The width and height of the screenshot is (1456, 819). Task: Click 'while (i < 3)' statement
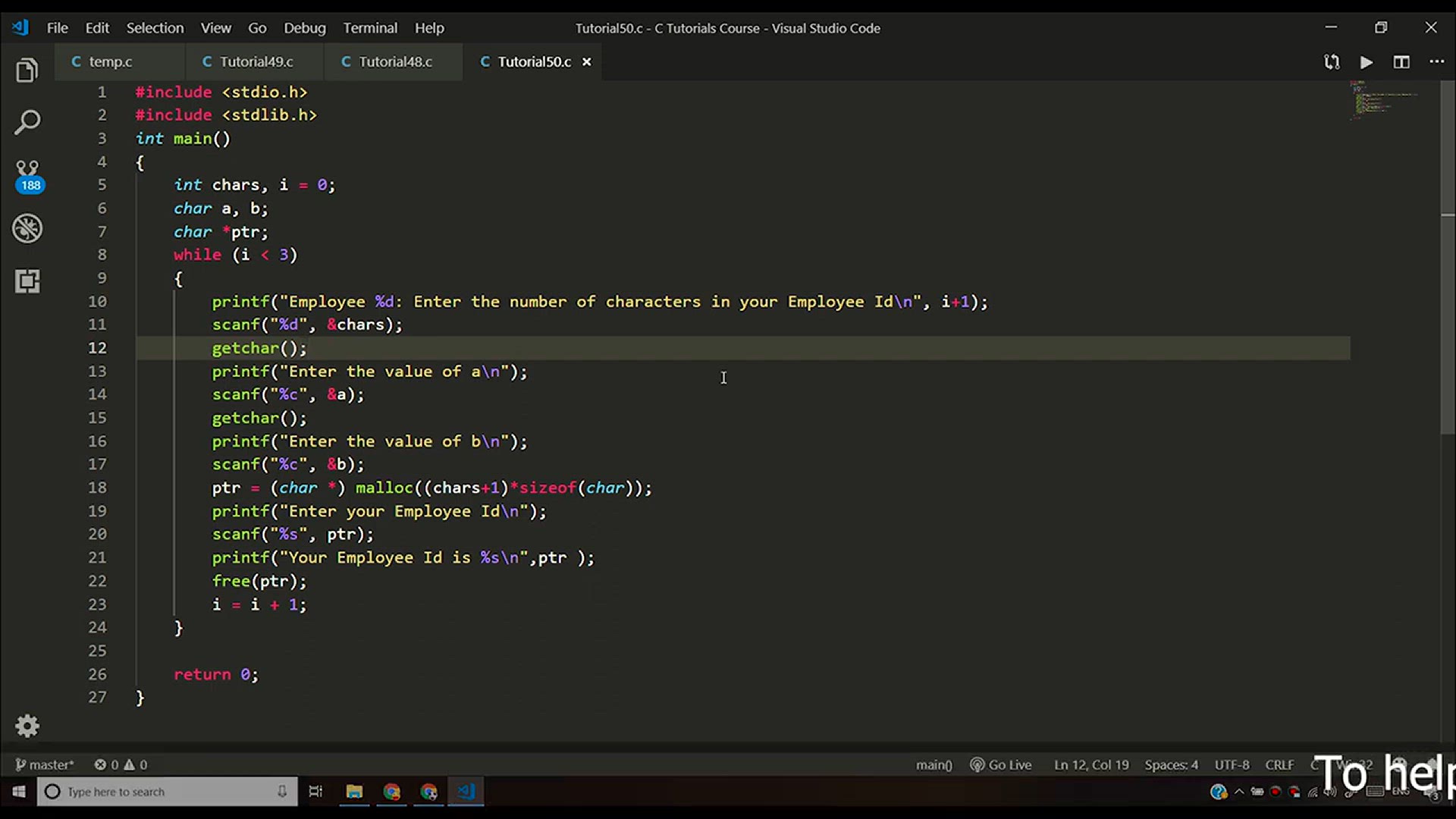[x=236, y=255]
